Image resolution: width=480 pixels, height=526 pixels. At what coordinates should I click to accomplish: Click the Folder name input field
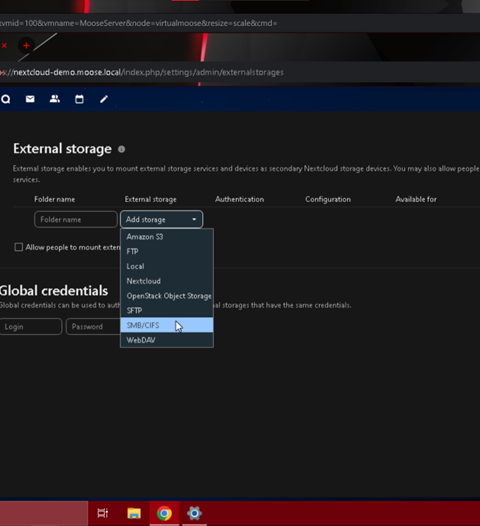[x=76, y=219]
